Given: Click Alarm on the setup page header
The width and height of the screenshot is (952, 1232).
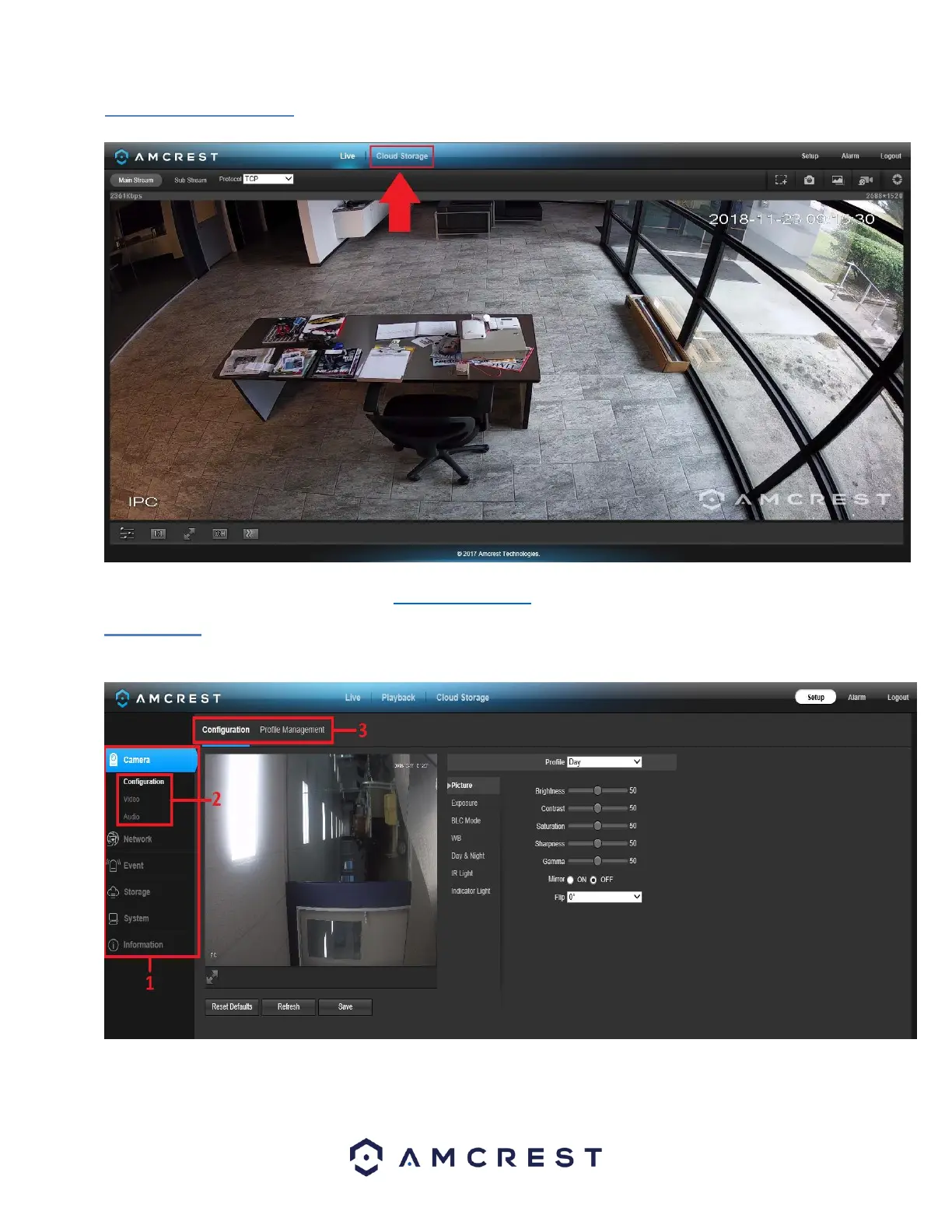Looking at the screenshot, I should point(856,698).
